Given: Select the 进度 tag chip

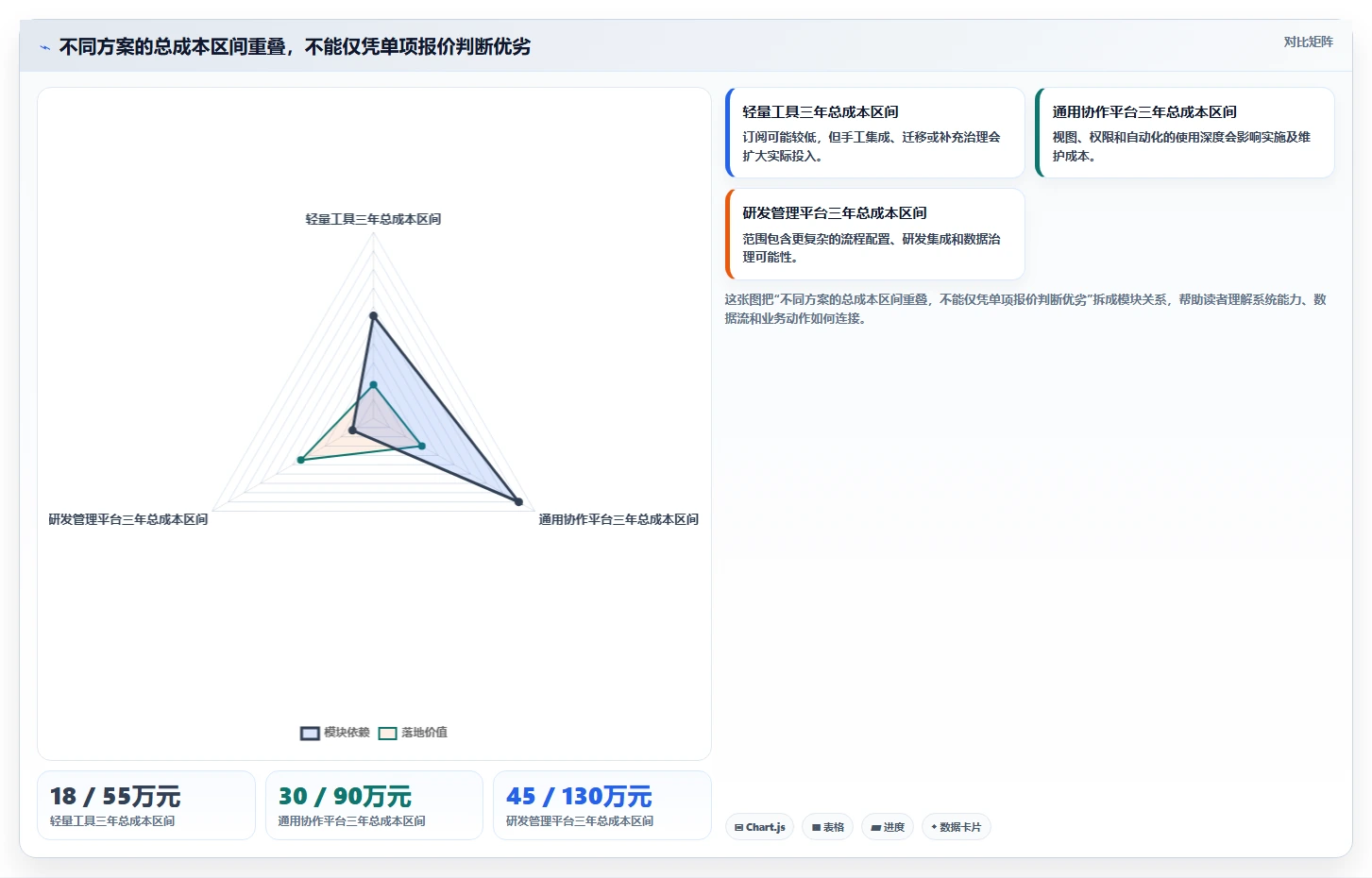Looking at the screenshot, I should click(888, 827).
